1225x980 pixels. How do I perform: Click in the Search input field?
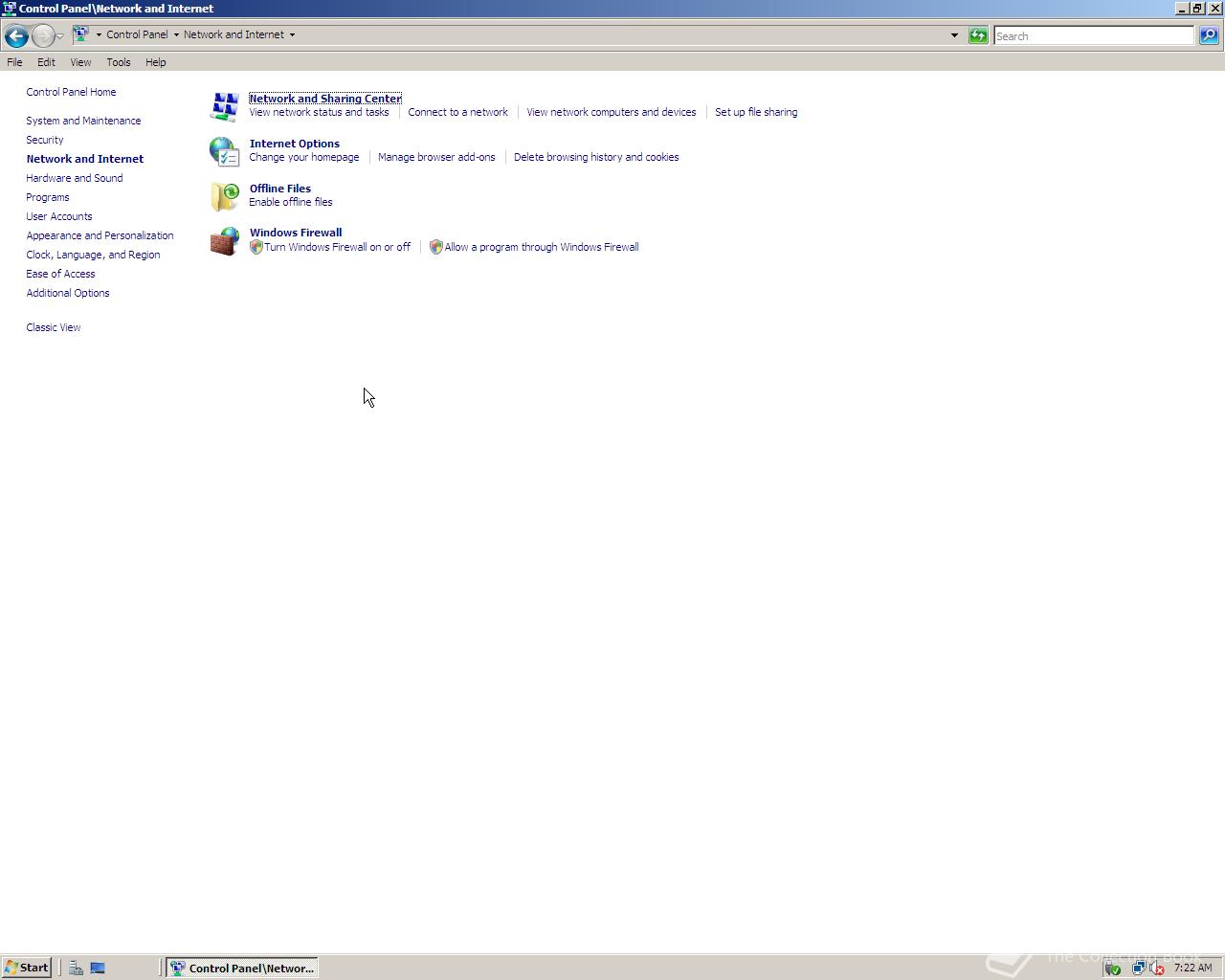1094,35
